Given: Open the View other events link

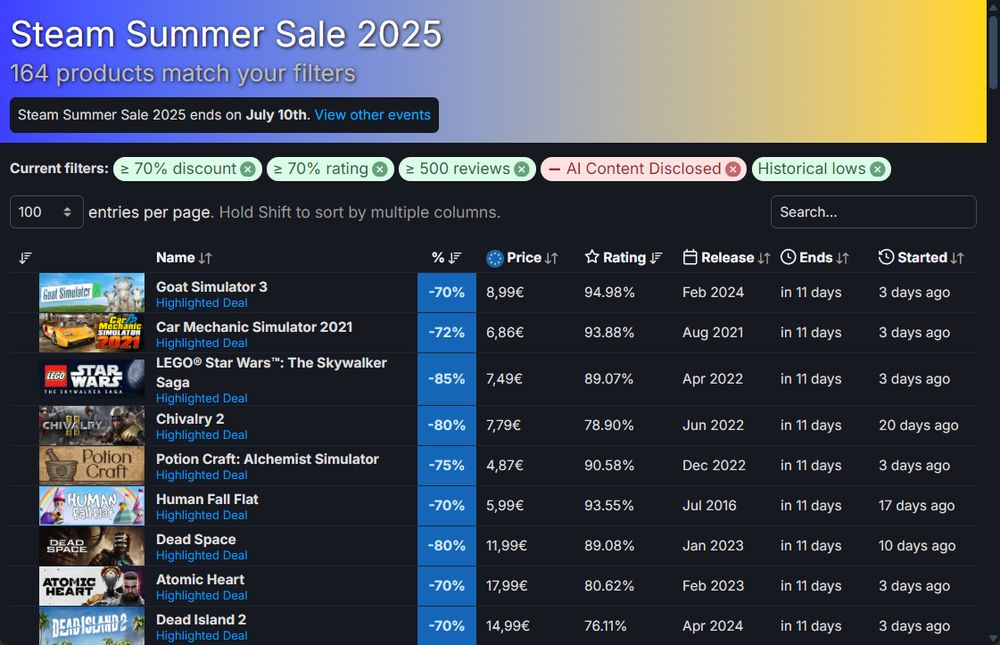Looking at the screenshot, I should click(x=372, y=115).
